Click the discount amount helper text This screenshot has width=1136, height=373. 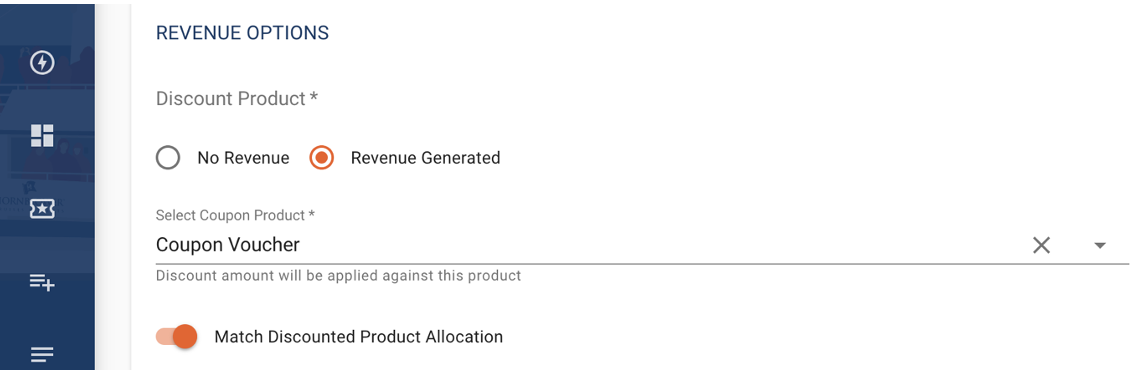338,276
